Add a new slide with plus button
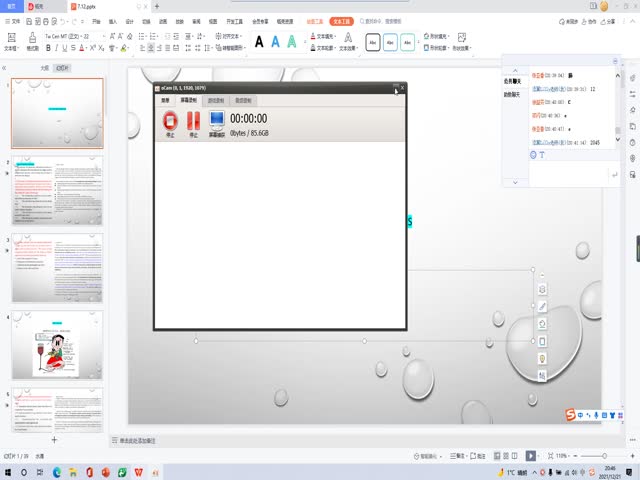 (54, 440)
